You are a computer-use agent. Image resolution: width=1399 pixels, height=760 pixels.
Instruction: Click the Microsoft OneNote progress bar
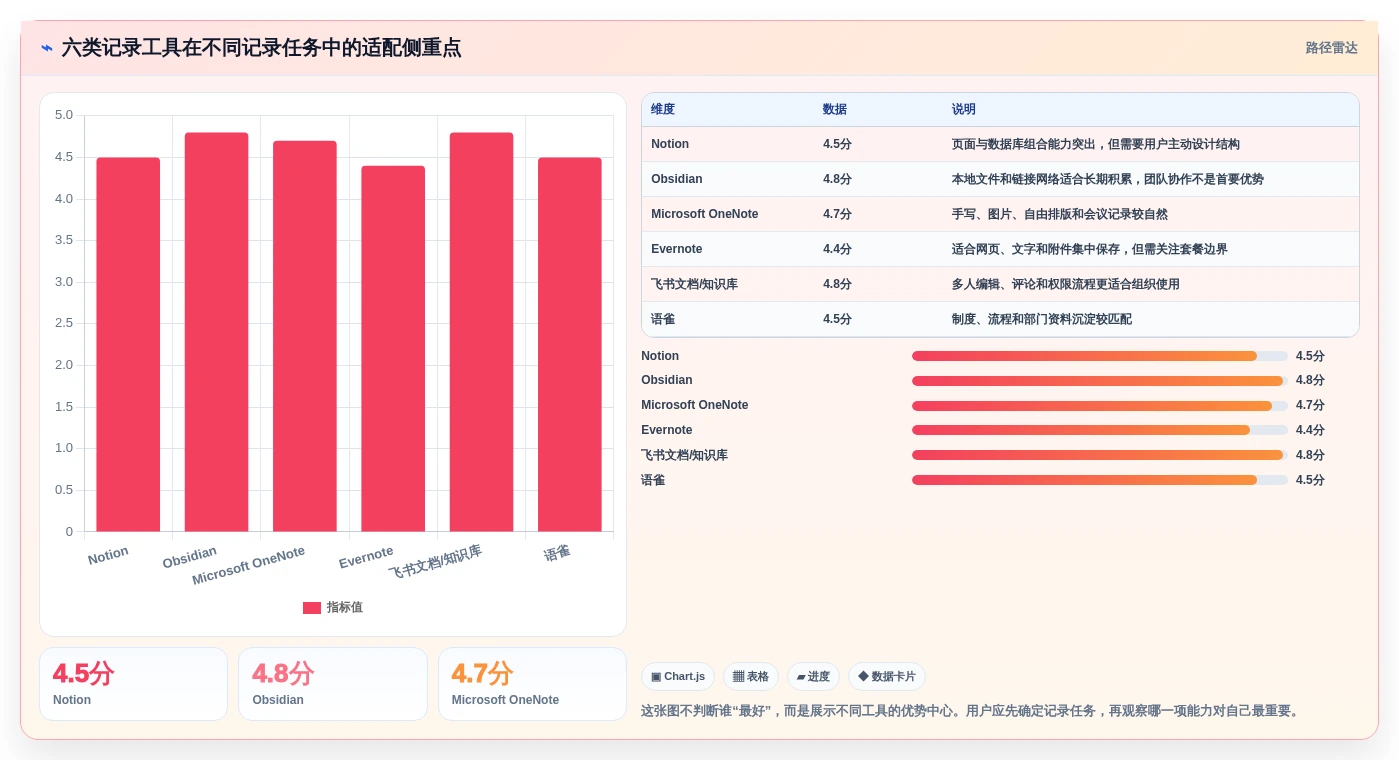click(1100, 406)
